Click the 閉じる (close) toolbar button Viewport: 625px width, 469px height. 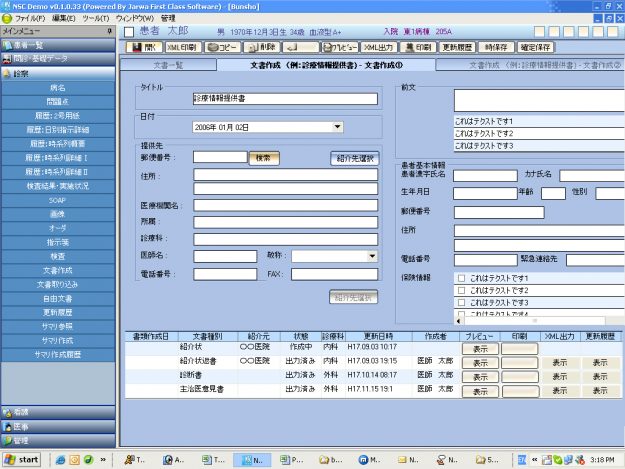coord(144,47)
